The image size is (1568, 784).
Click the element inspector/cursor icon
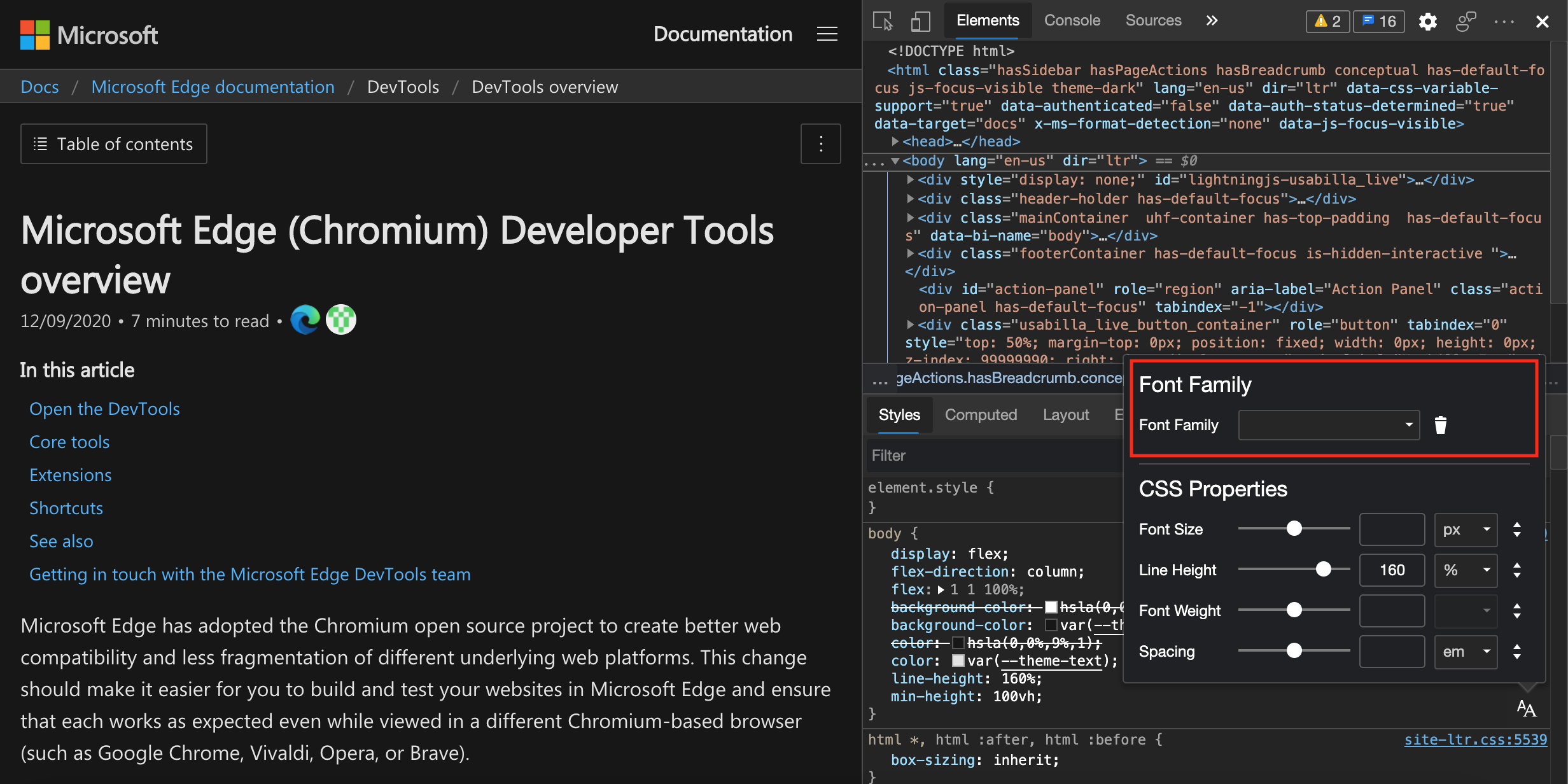click(884, 19)
